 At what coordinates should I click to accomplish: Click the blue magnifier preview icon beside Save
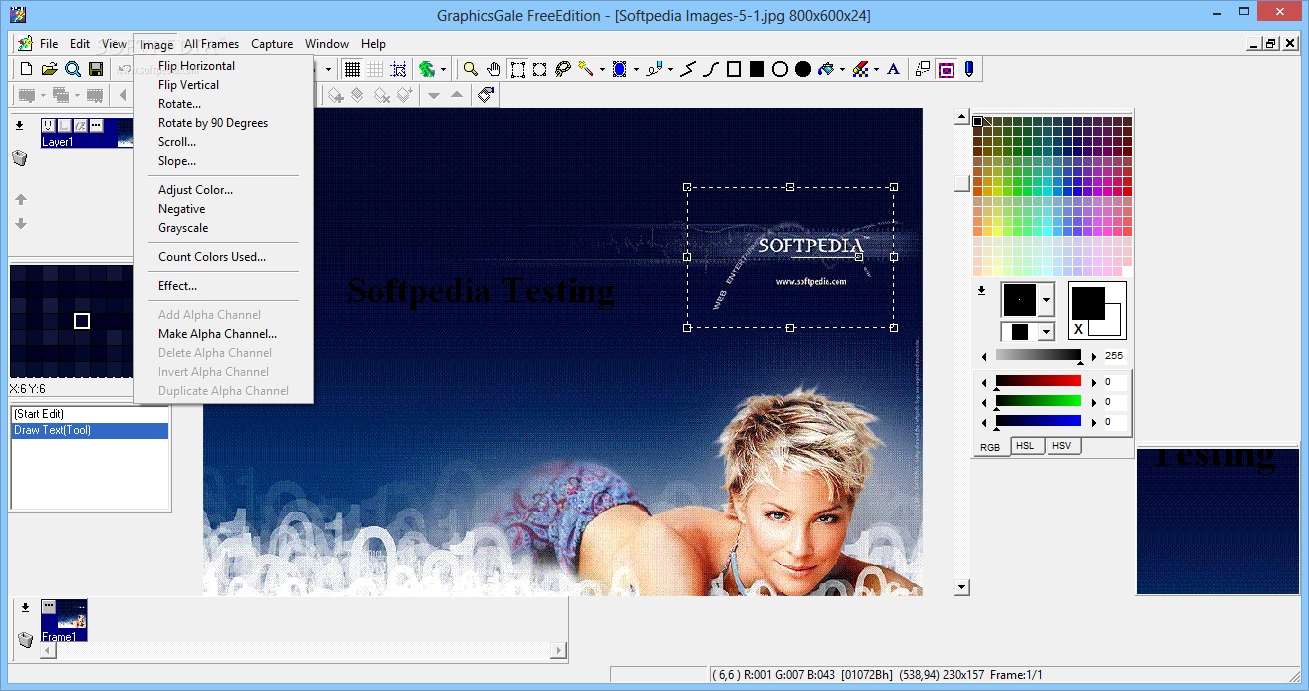pos(73,69)
